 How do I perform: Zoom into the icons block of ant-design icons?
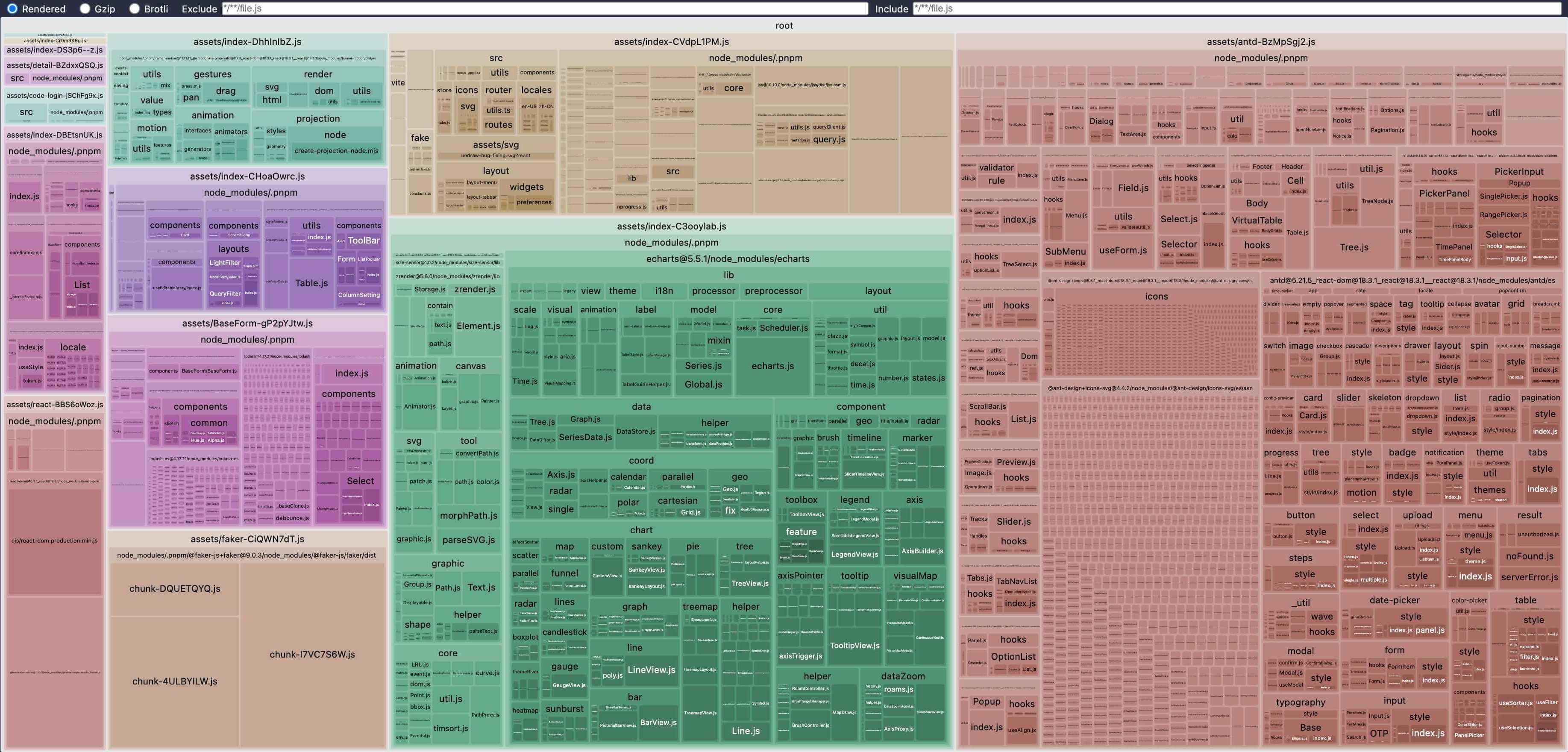[x=1157, y=297]
